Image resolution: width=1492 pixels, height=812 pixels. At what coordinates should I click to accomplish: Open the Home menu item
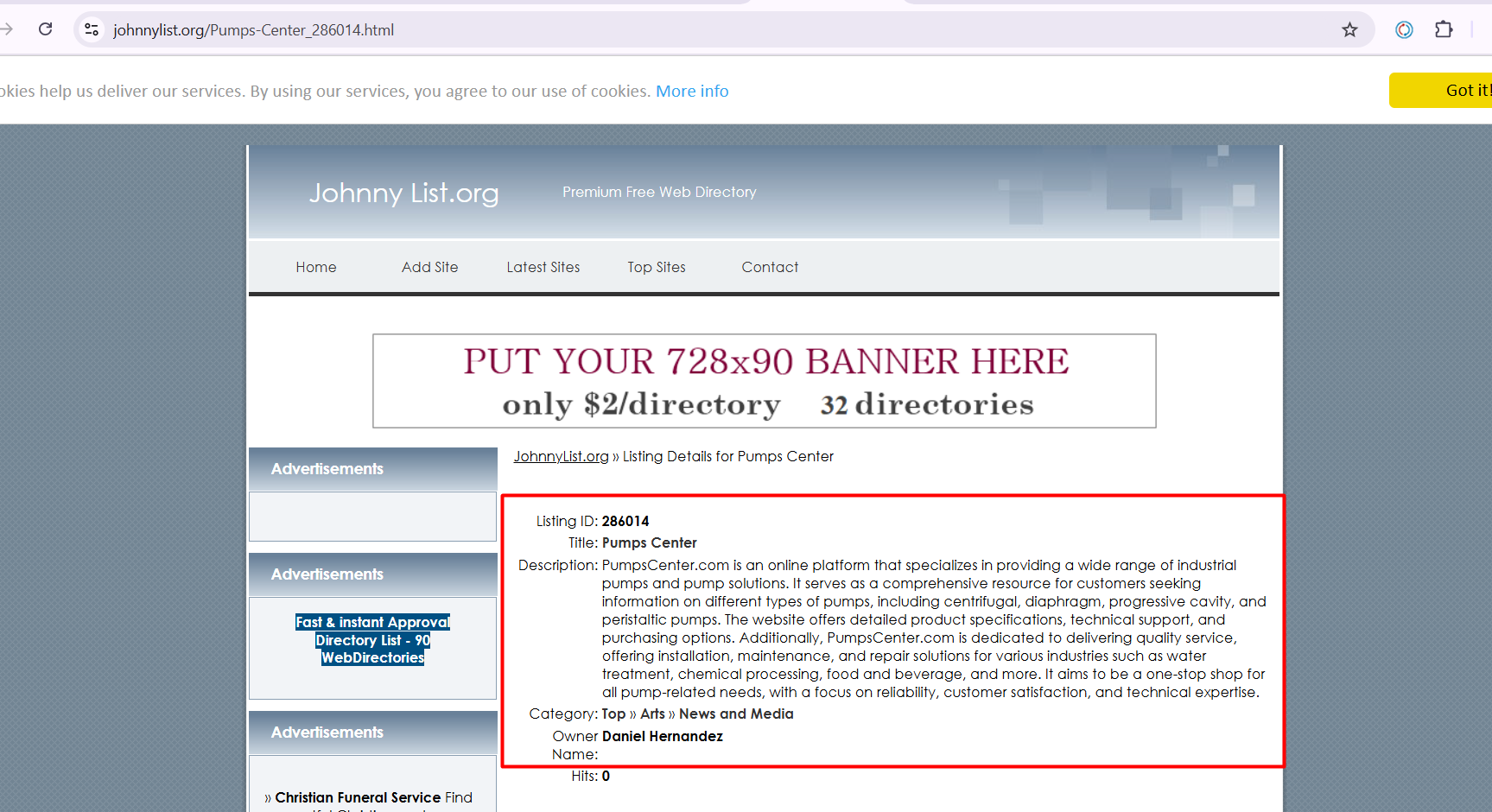[x=316, y=267]
